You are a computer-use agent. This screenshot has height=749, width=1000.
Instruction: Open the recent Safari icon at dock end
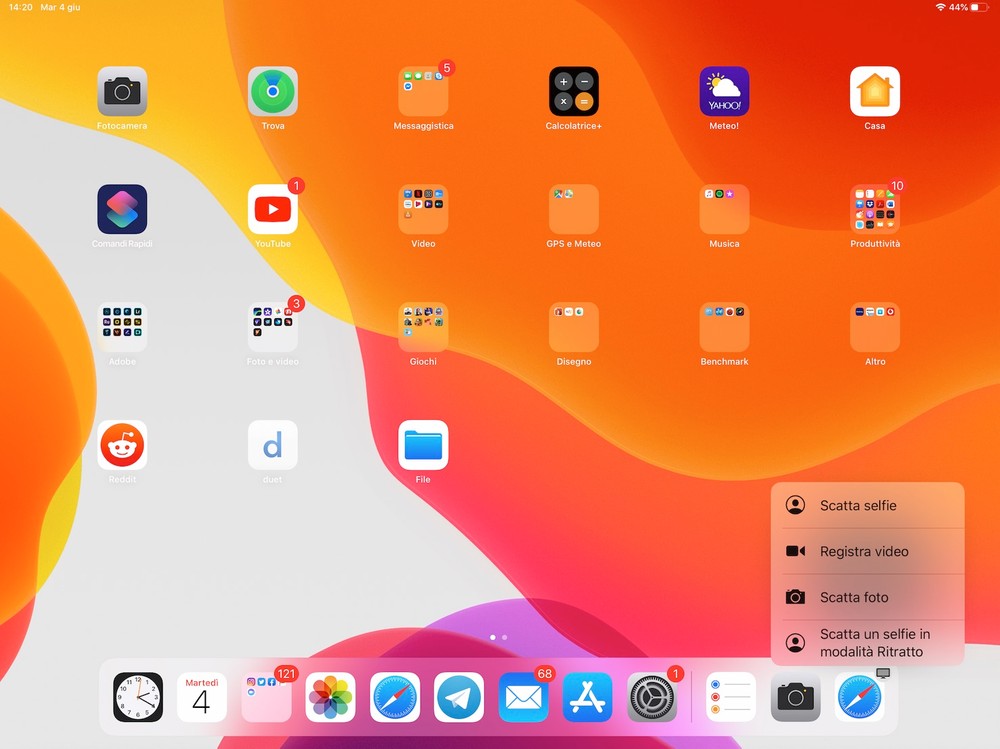coord(859,697)
